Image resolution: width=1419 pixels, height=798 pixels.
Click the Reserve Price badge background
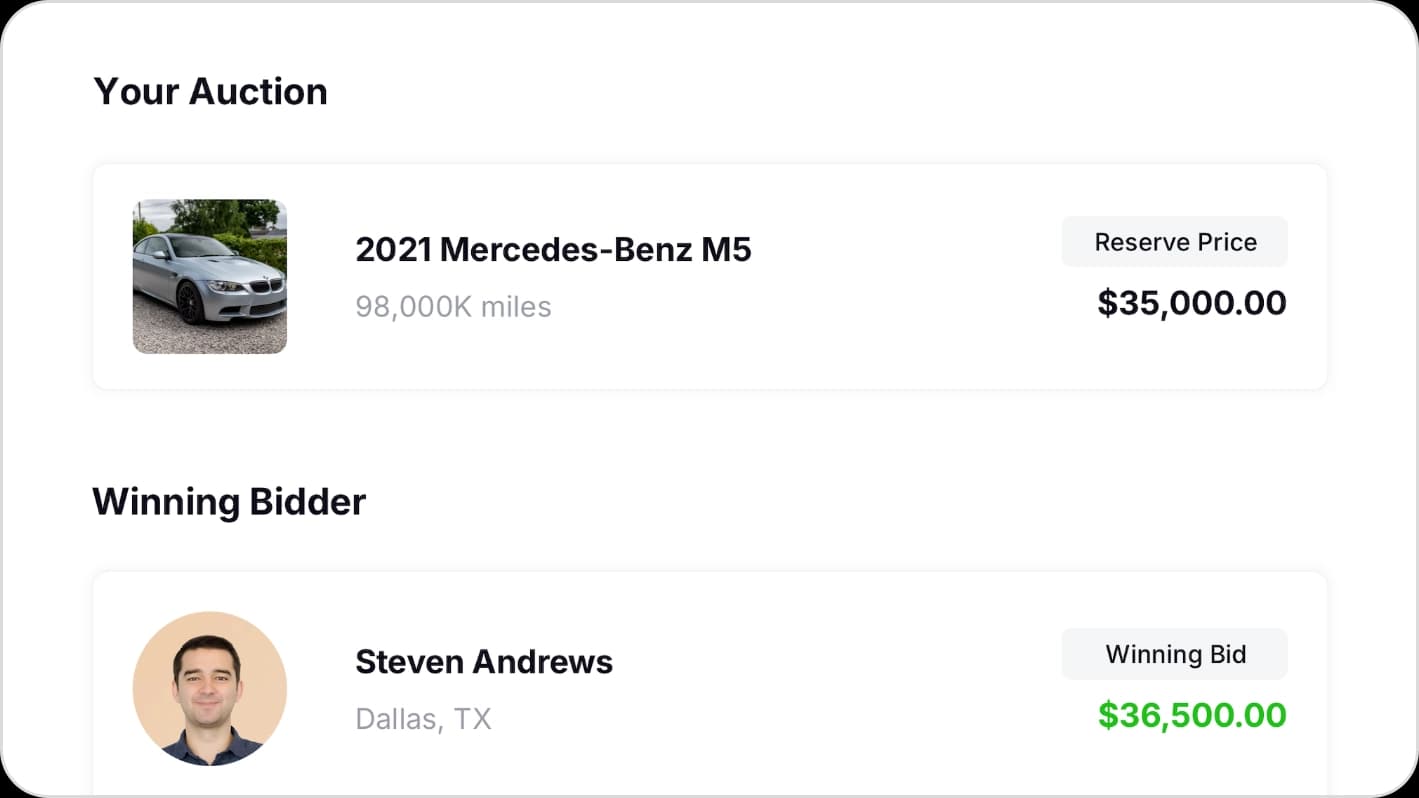tap(1174, 241)
